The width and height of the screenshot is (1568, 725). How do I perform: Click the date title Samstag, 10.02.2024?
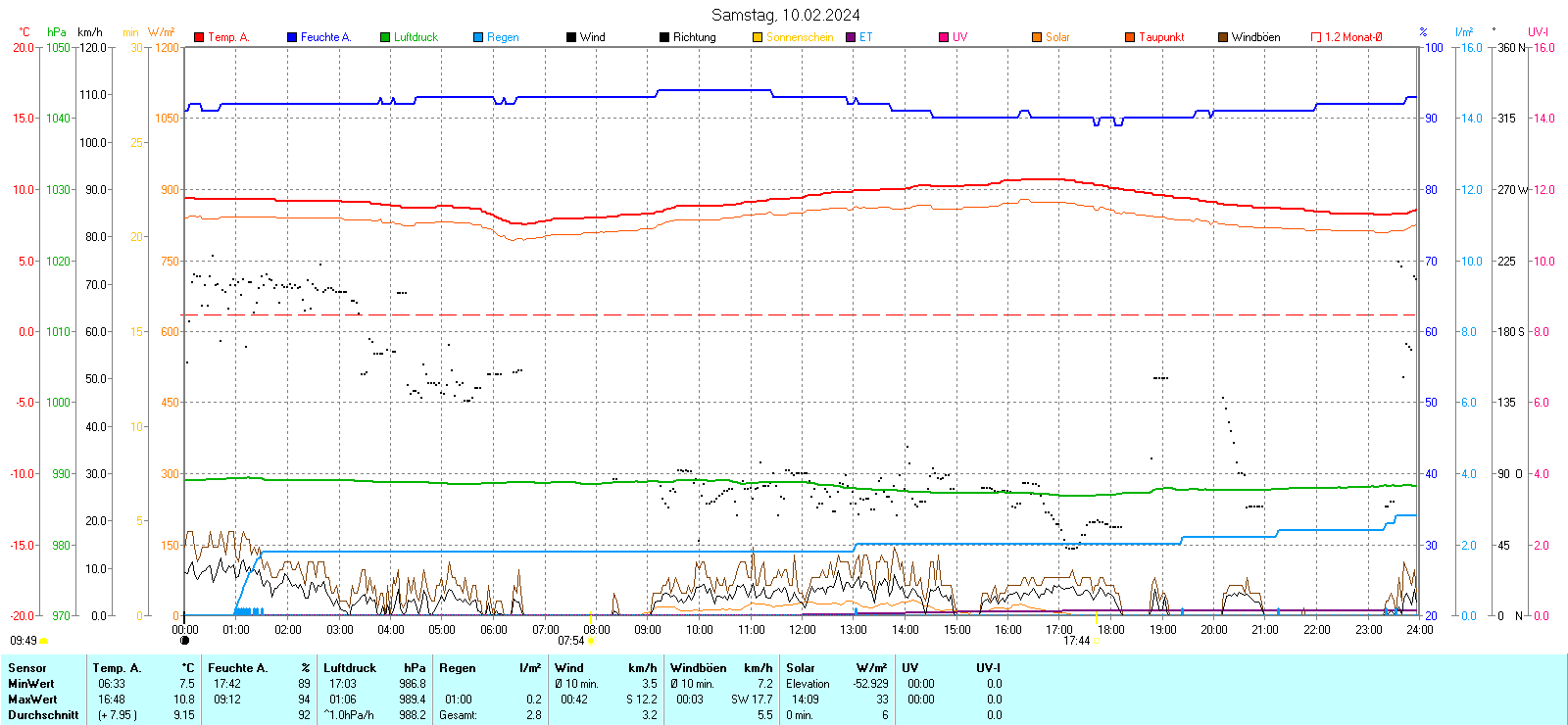pos(785,15)
